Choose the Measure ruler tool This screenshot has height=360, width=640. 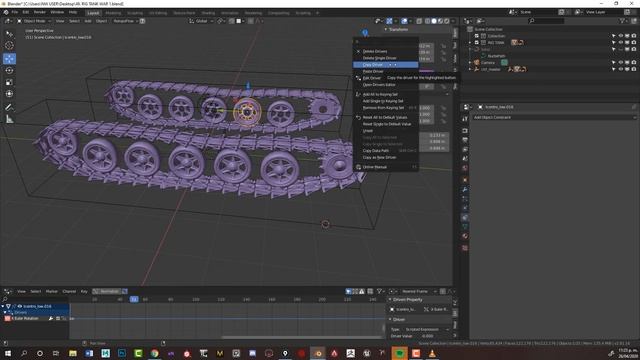[x=9, y=119]
